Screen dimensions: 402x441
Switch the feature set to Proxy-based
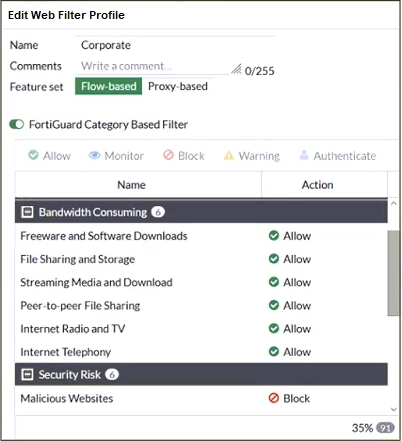coord(178,86)
